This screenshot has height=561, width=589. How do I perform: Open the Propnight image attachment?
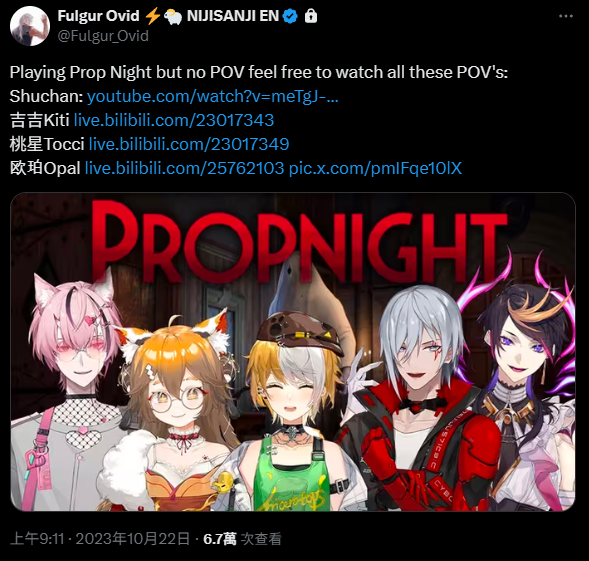click(x=293, y=352)
